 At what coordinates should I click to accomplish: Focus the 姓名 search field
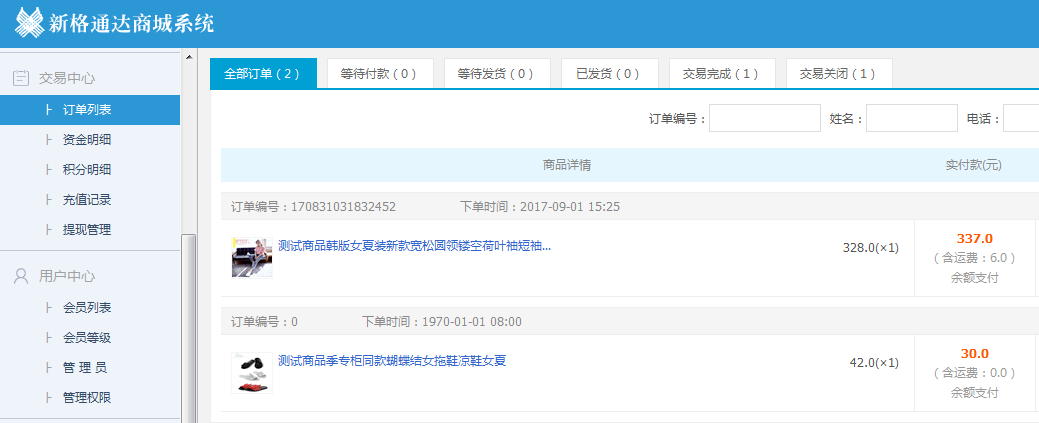(x=911, y=119)
